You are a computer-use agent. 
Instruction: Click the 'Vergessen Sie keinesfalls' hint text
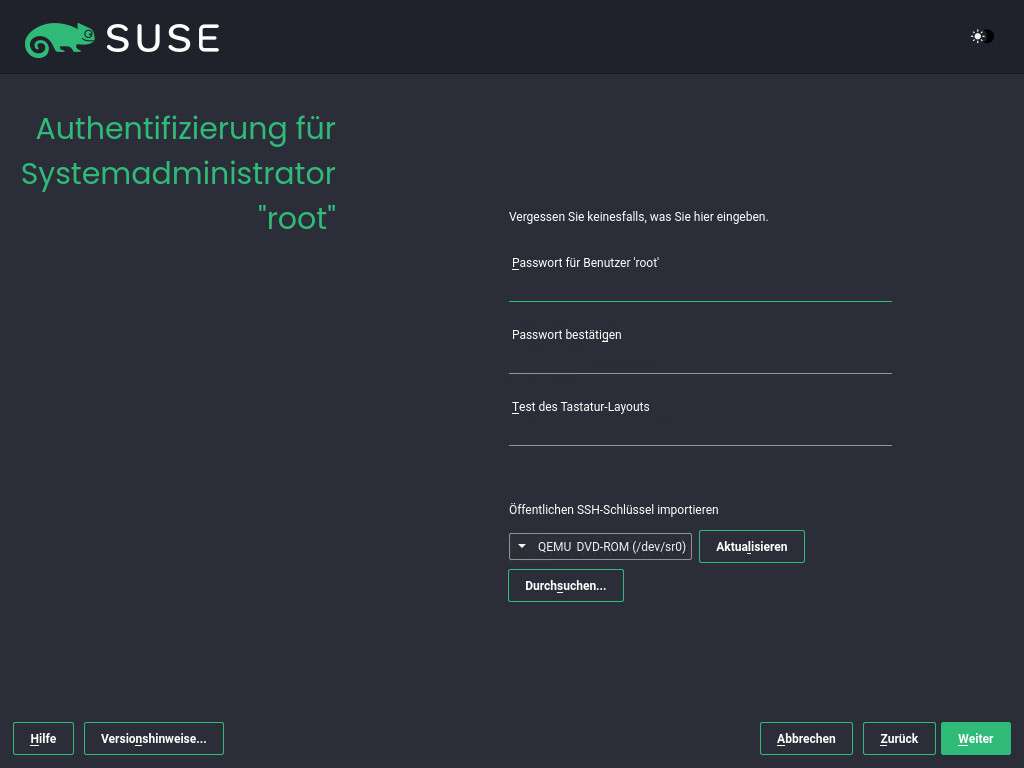[638, 217]
